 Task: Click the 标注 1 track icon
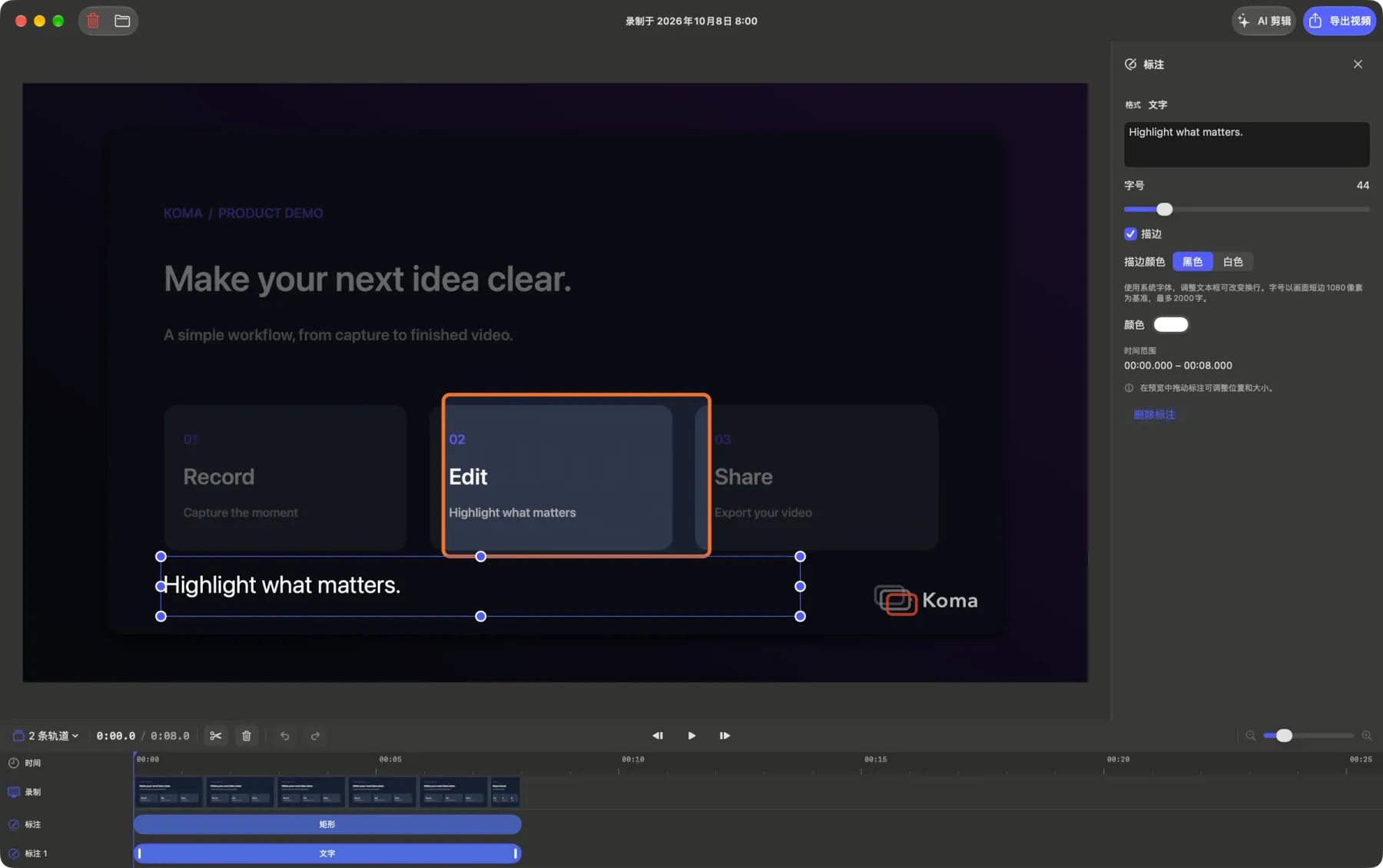tap(13, 853)
